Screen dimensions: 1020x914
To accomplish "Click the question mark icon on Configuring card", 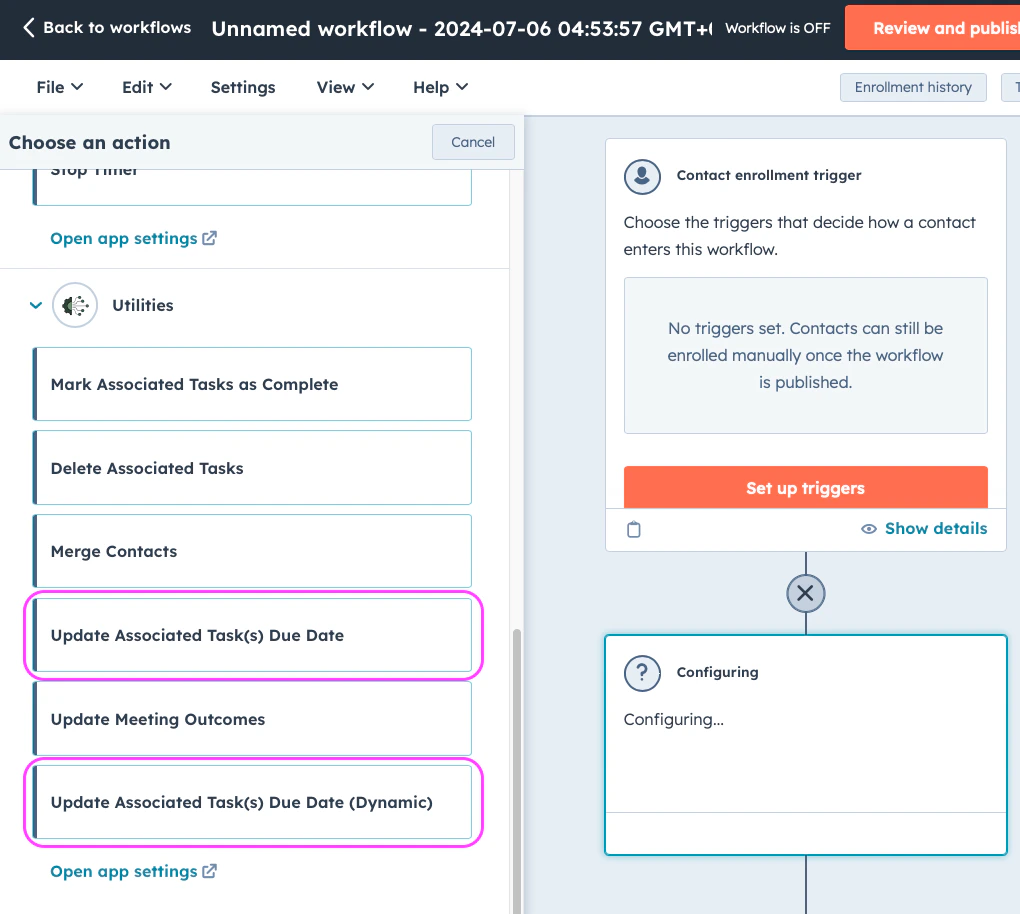I will coord(642,673).
